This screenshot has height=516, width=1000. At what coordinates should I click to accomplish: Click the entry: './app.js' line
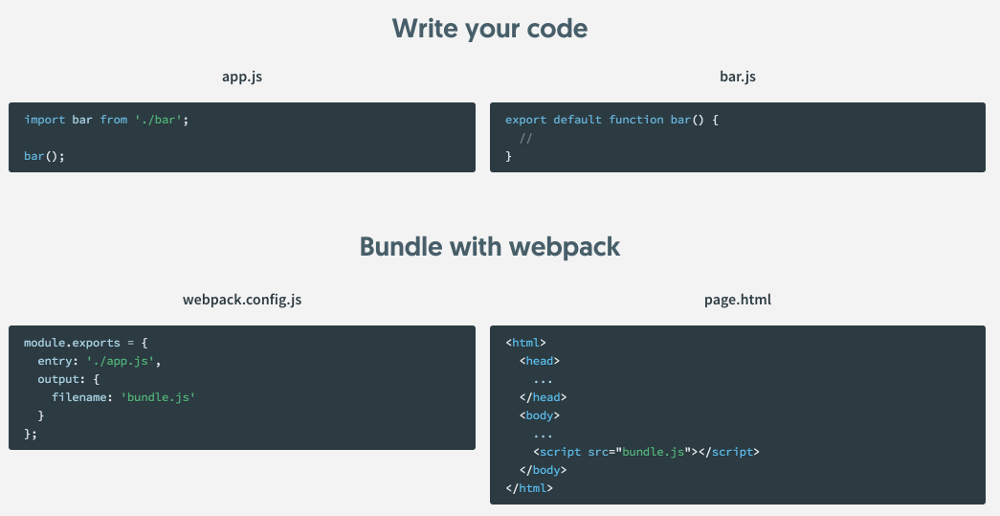pos(99,362)
